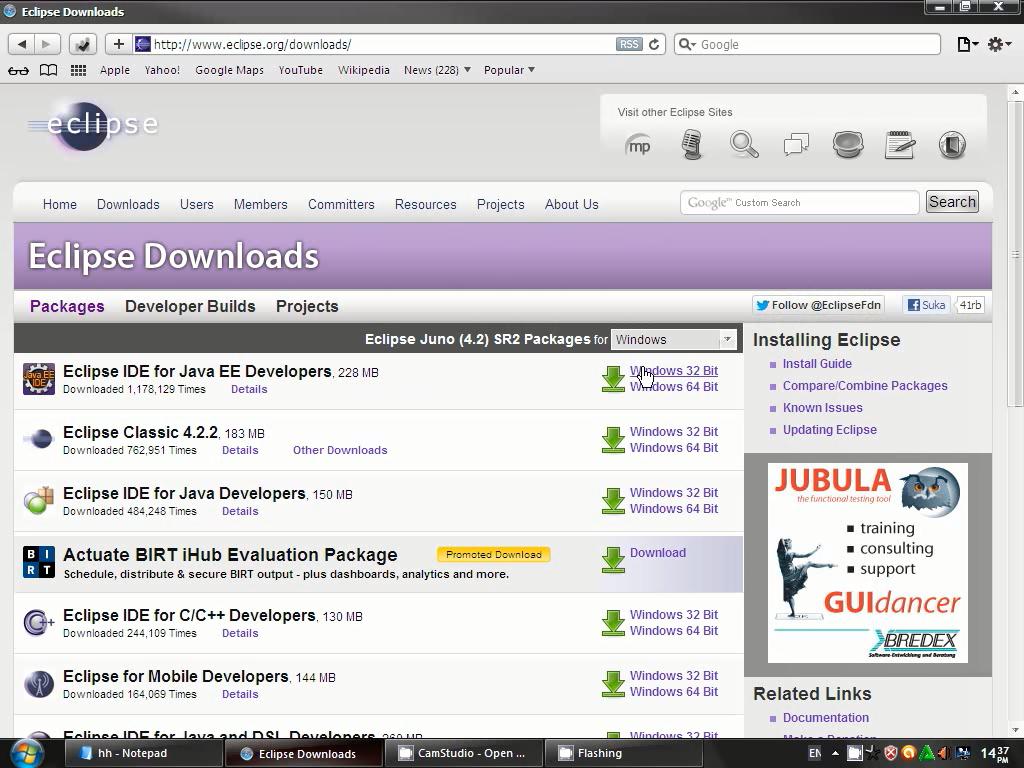The image size is (1024, 768).
Task: Click the address bar URL field
Action: click(383, 44)
